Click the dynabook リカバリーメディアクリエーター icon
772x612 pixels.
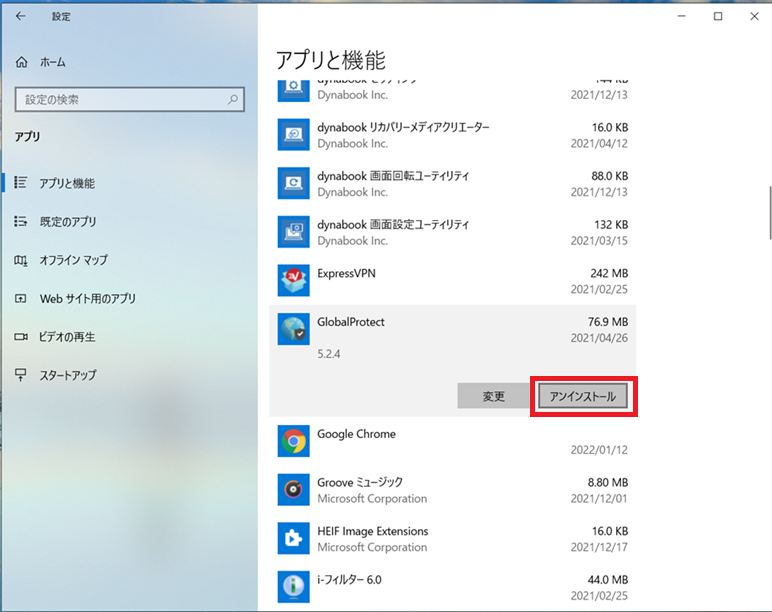click(293, 135)
